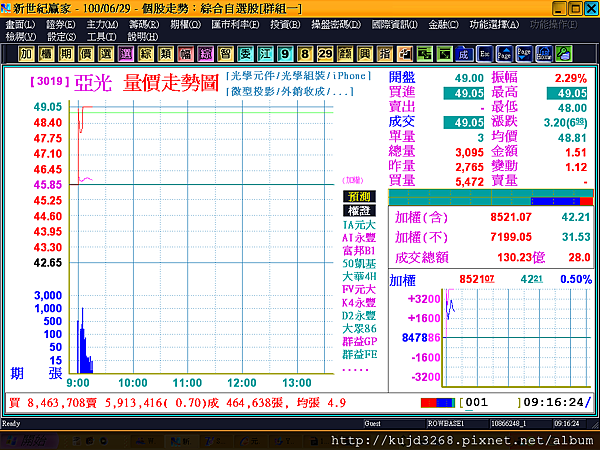Click the Esc toolbar button

[484, 54]
